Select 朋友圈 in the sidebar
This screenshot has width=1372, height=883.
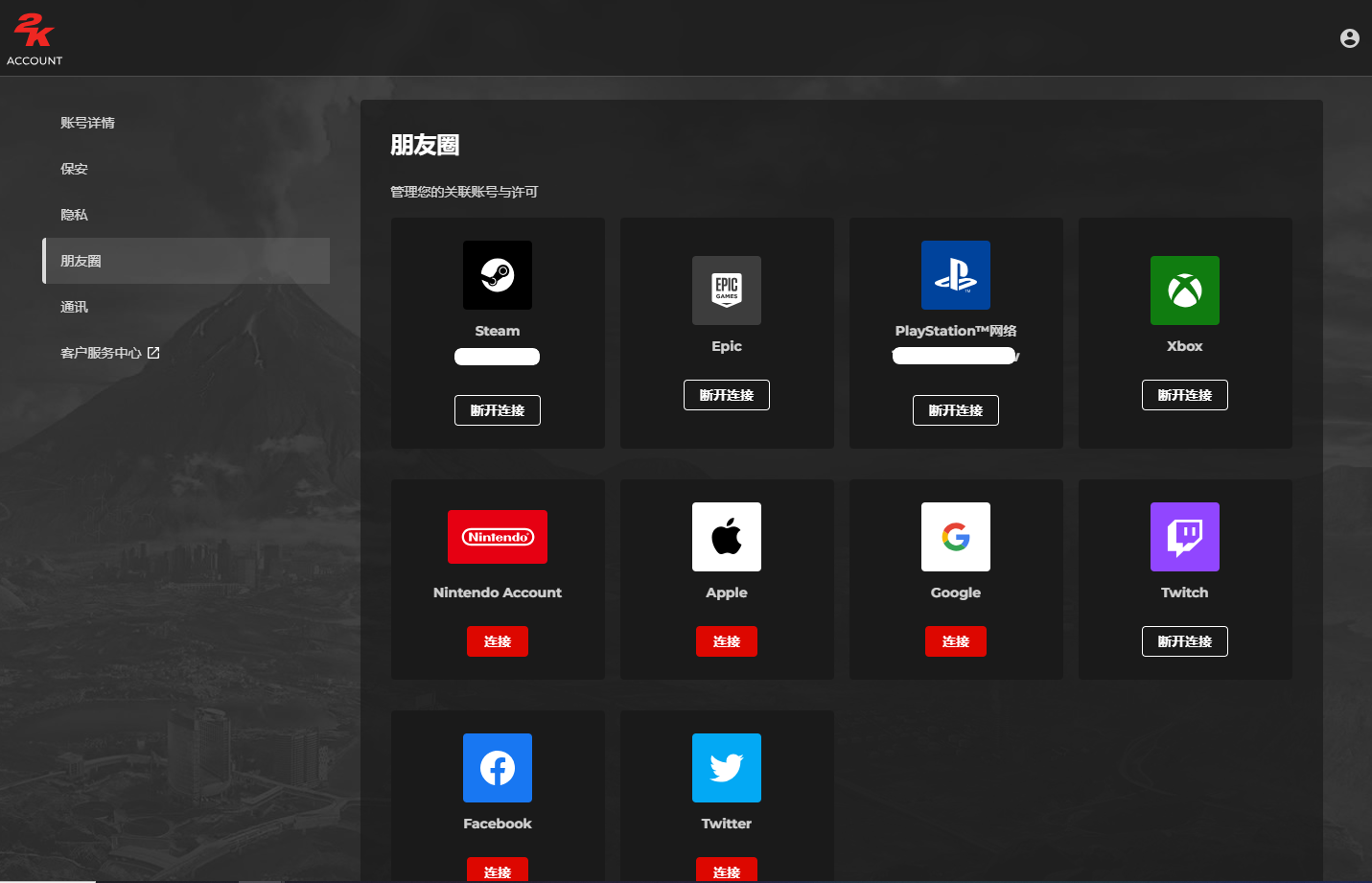186,261
